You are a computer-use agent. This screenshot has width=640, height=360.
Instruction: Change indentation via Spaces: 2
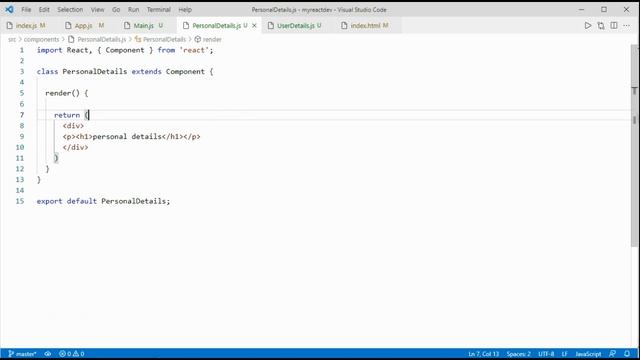coord(518,354)
